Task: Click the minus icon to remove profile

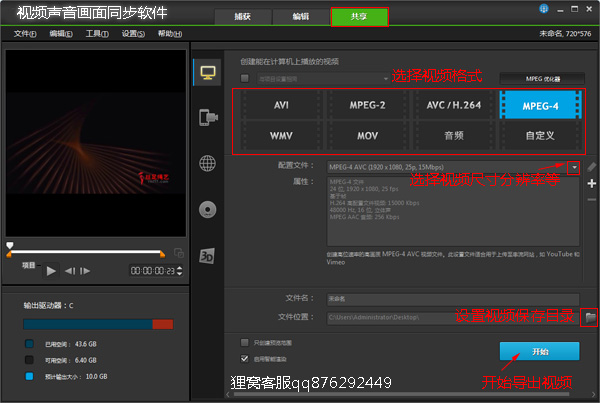Action: (592, 199)
